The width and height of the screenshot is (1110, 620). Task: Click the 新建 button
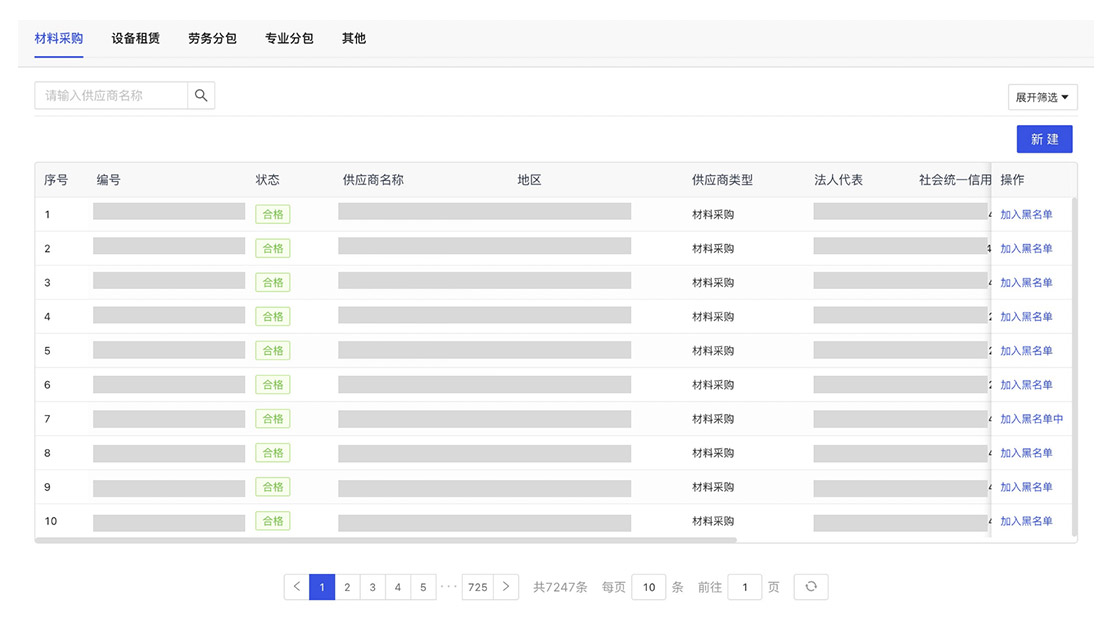(x=1044, y=139)
